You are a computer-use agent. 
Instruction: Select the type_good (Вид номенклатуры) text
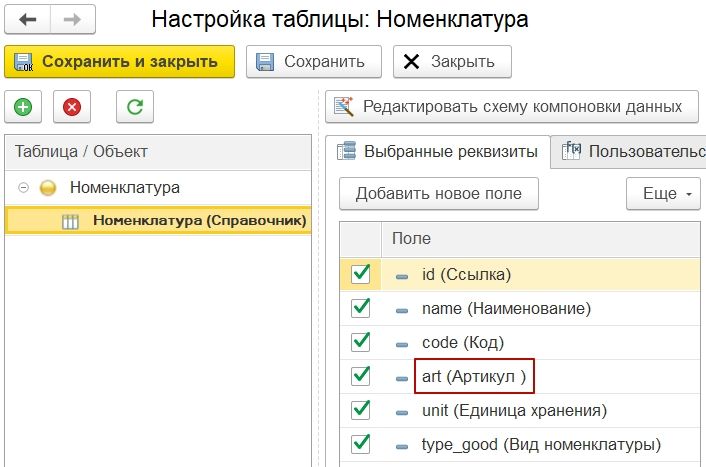(541, 444)
